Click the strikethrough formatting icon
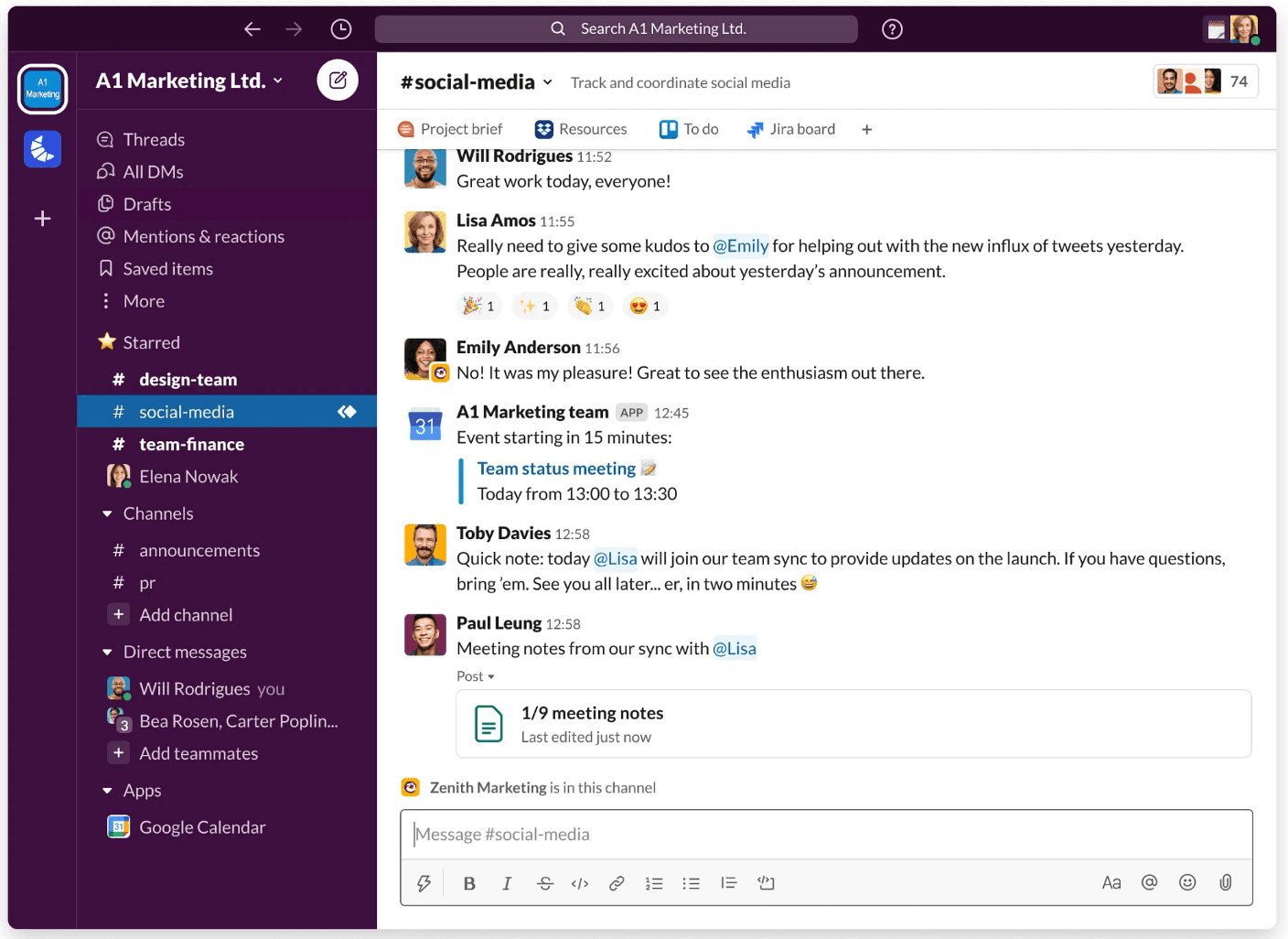Image resolution: width=1288 pixels, height=939 pixels. [x=544, y=883]
